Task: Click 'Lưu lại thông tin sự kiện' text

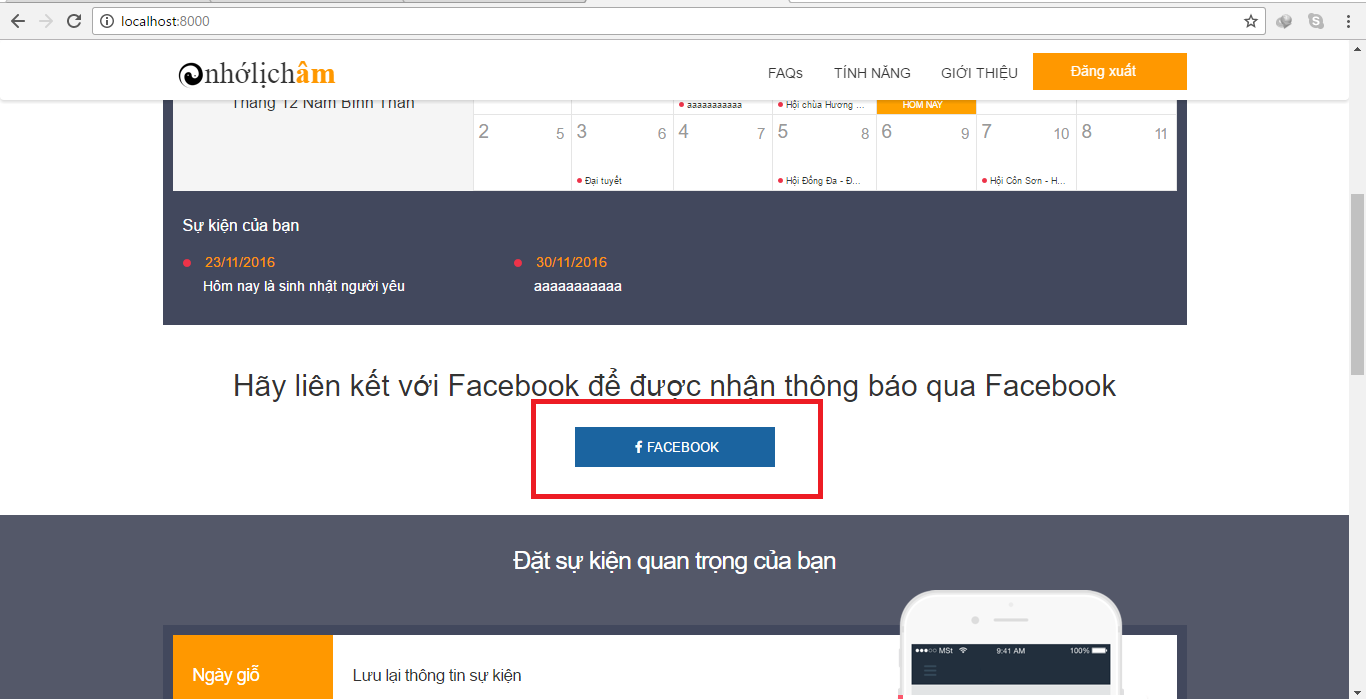Action: coord(437,675)
